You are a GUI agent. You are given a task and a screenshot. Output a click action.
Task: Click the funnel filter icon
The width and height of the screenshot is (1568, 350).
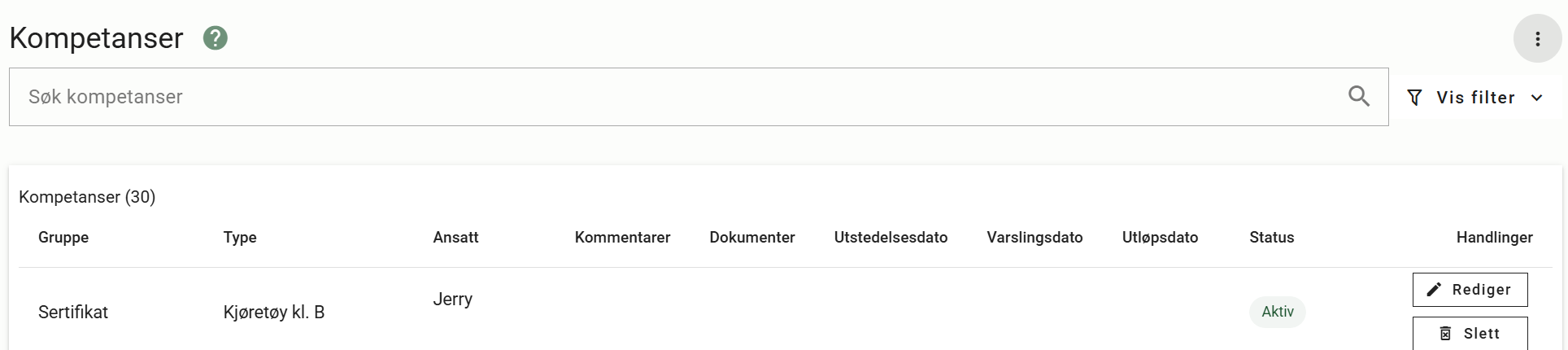(1414, 98)
